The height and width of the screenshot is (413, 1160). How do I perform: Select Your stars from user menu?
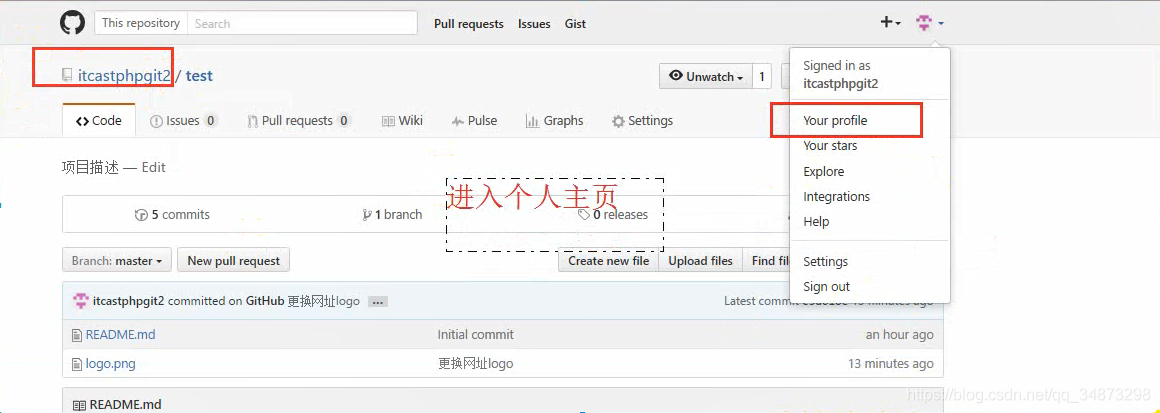pyautogui.click(x=830, y=146)
